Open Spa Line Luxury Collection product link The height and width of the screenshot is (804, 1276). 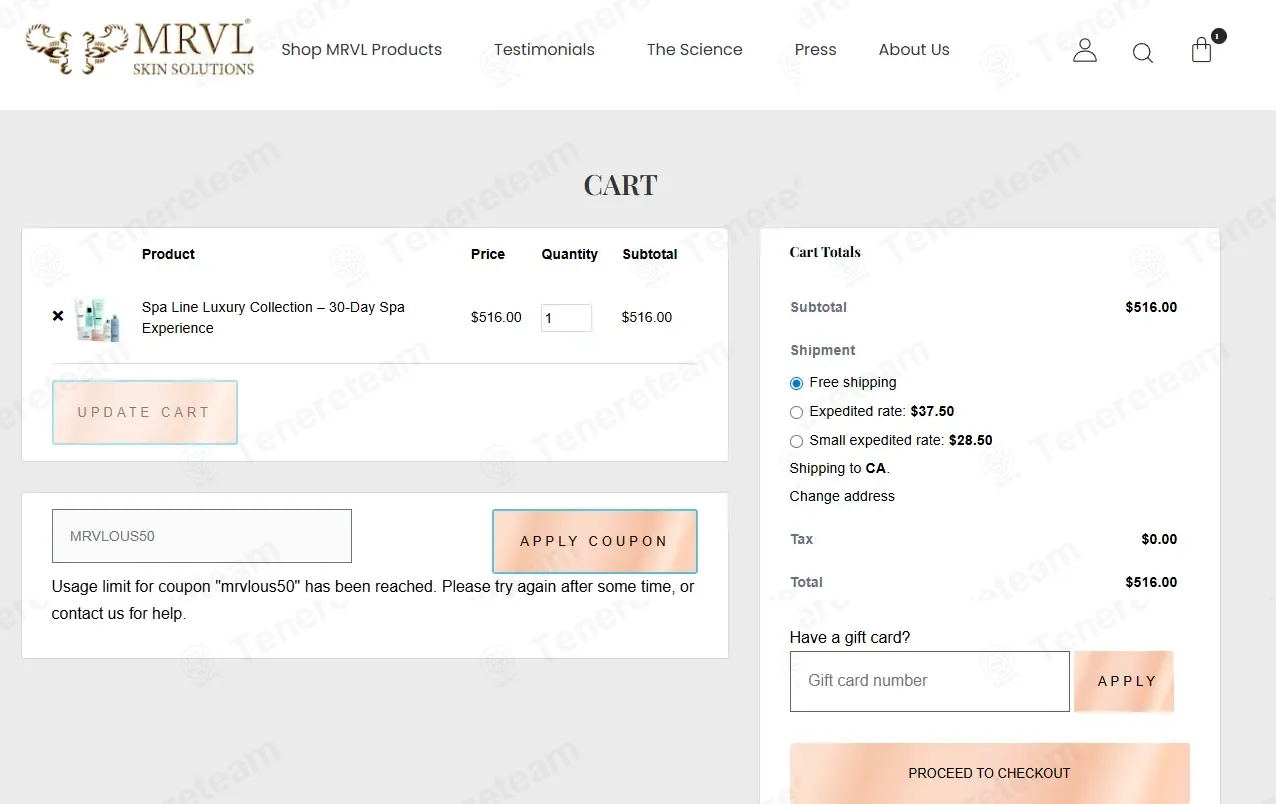point(273,317)
